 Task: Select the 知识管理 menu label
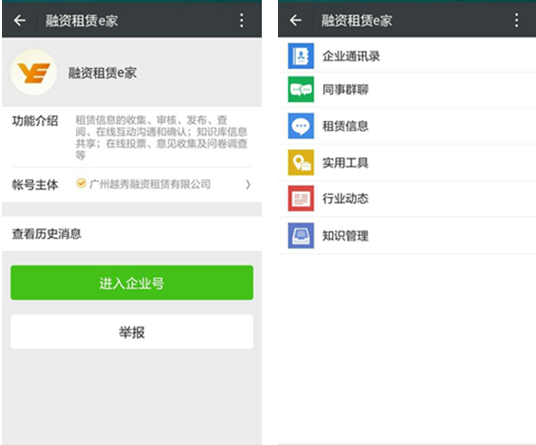tap(346, 235)
